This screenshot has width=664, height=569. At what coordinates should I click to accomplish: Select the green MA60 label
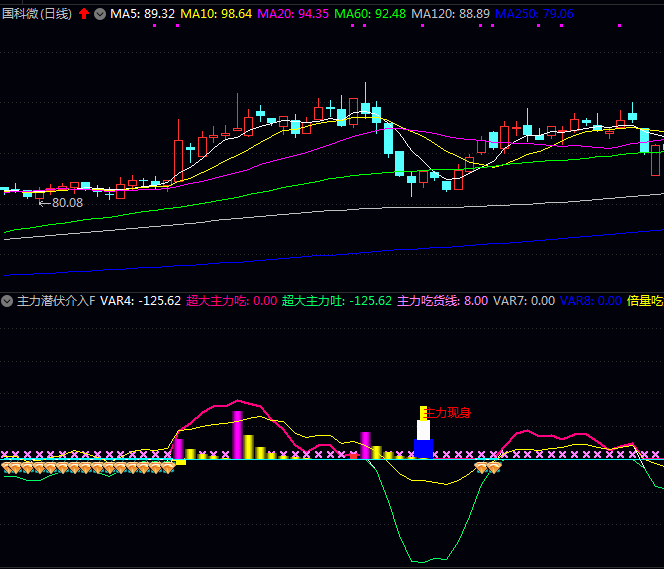(x=370, y=15)
